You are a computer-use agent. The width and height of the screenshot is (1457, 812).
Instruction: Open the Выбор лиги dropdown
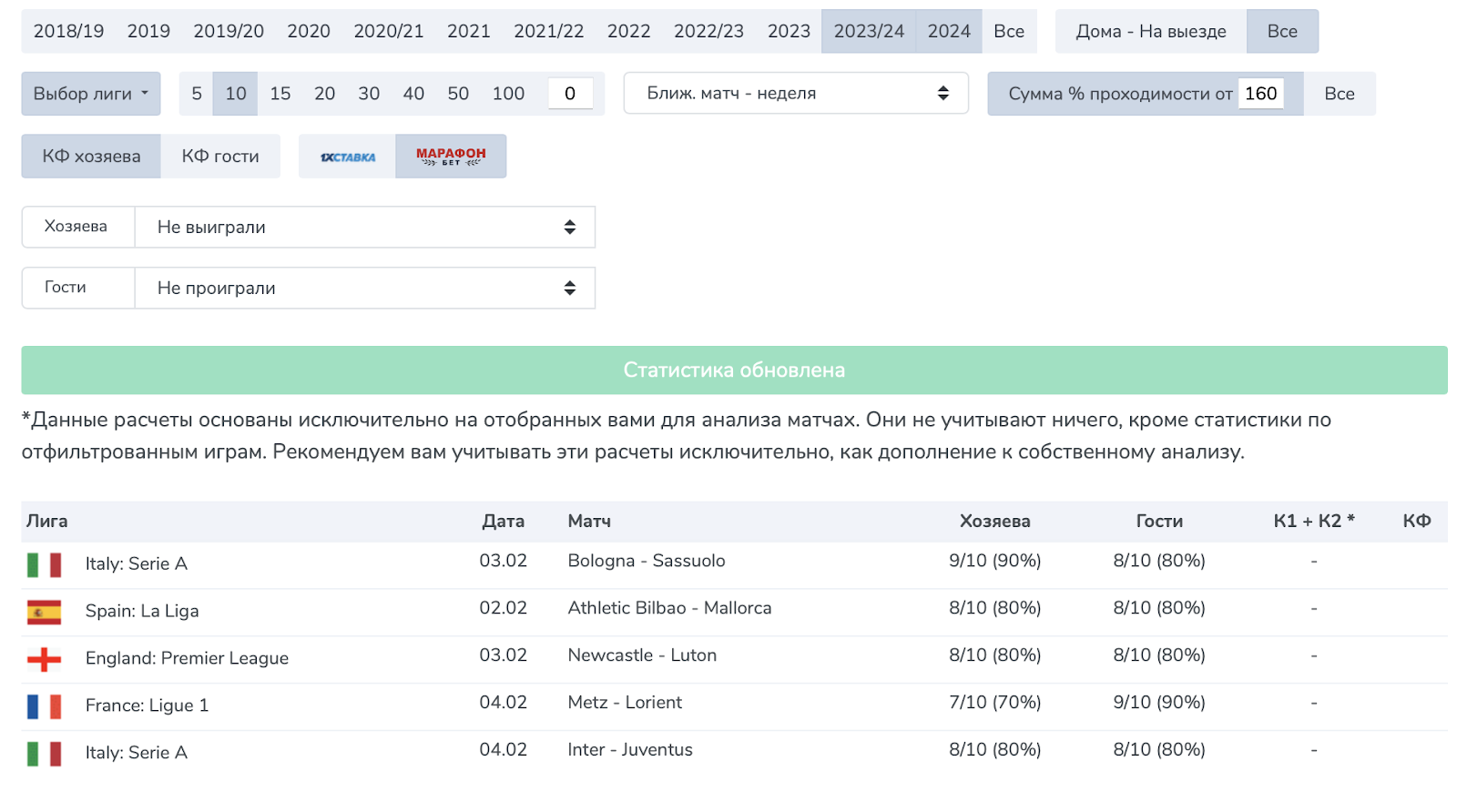tap(91, 94)
